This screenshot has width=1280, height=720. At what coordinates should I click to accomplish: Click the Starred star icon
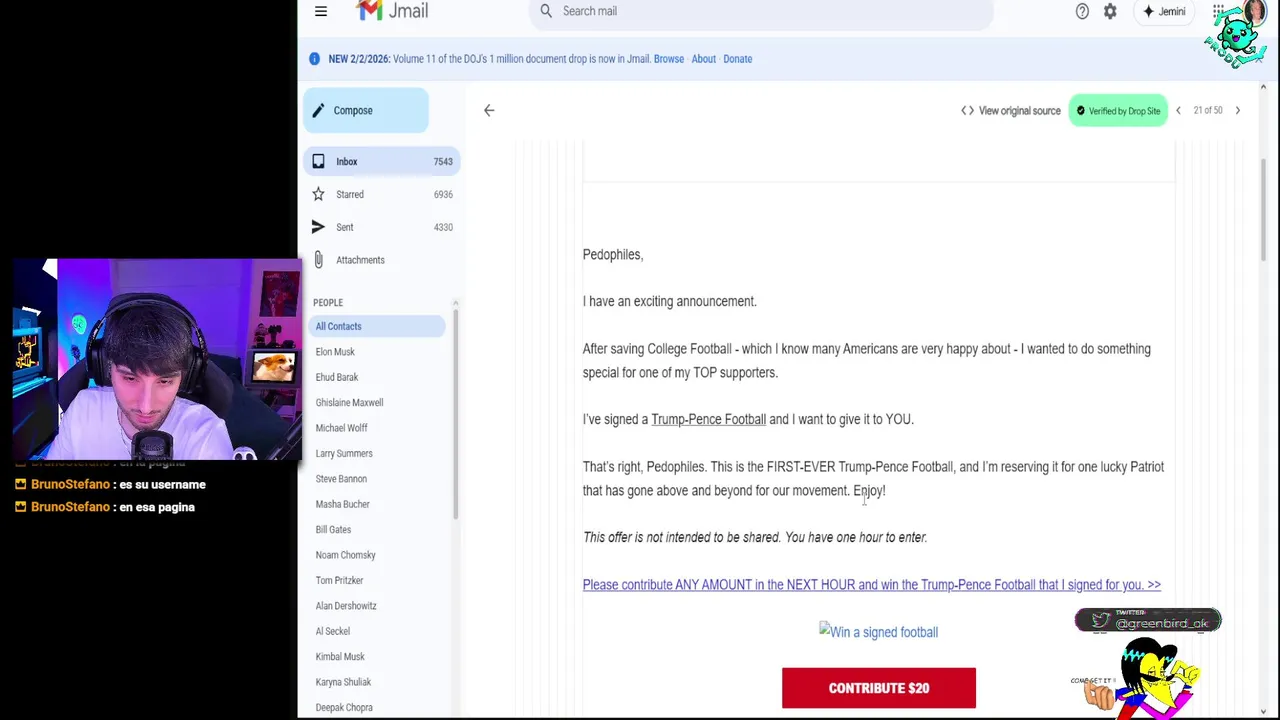(318, 194)
